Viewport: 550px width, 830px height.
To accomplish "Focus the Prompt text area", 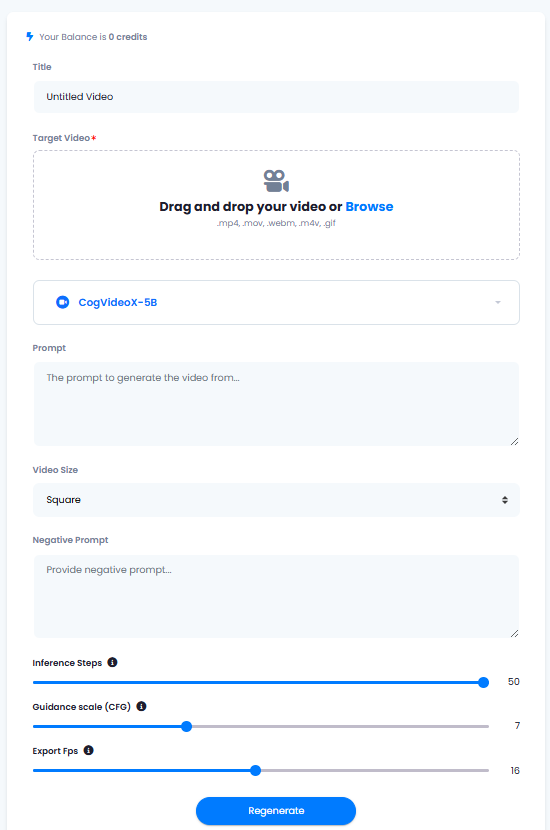I will [x=276, y=404].
